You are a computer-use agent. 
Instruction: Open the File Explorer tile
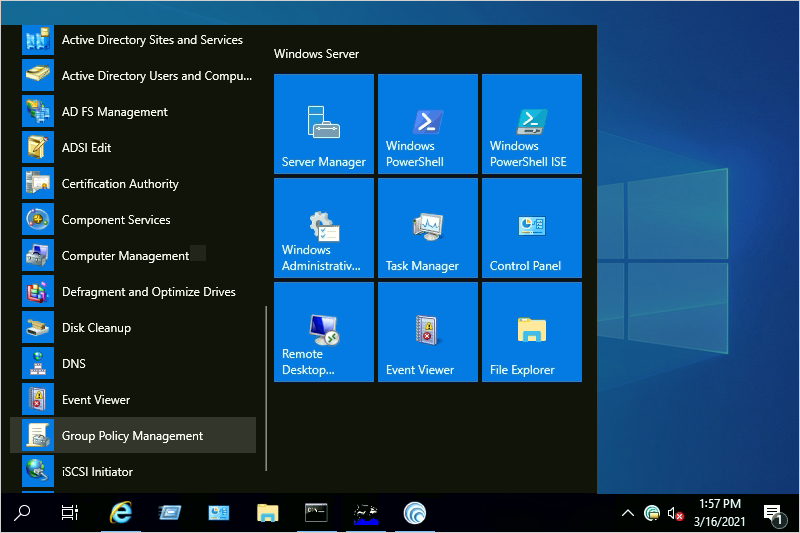tap(531, 332)
